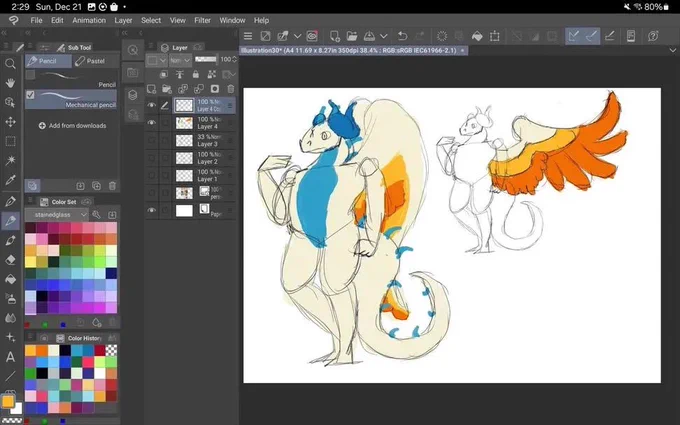Select the Fill bucket tool in left toolbar
This screenshot has width=680, height=425.
[10, 279]
